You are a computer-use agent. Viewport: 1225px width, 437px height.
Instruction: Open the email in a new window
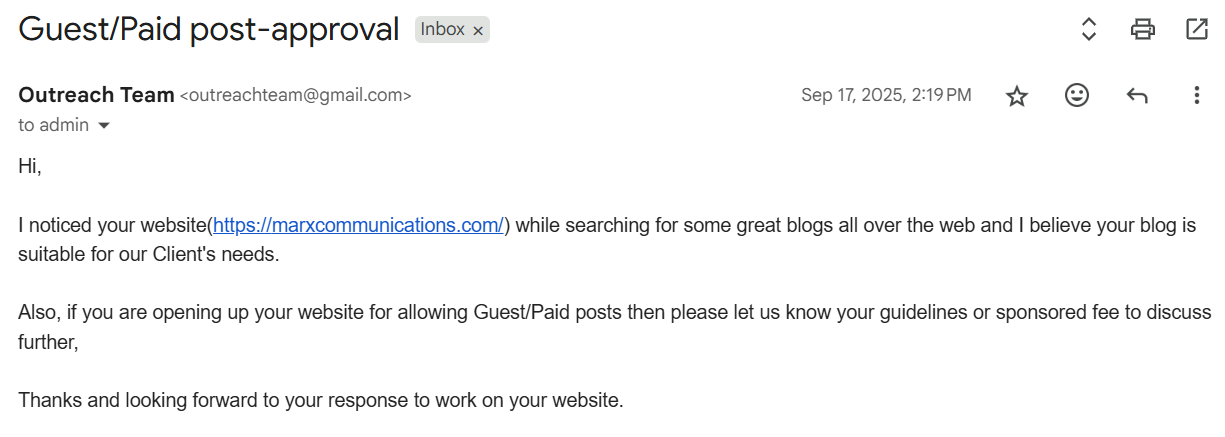click(1196, 29)
